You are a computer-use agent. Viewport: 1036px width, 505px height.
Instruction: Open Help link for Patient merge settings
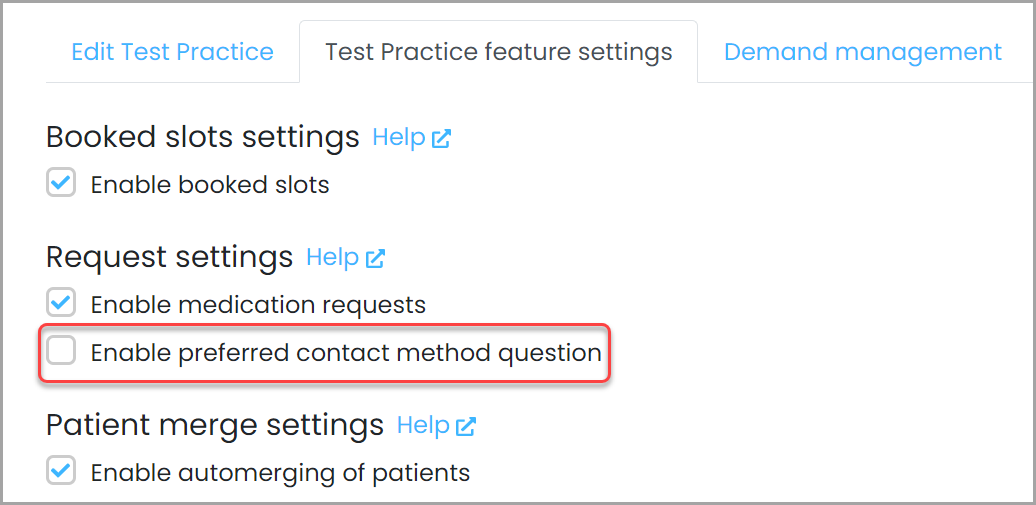click(x=424, y=426)
